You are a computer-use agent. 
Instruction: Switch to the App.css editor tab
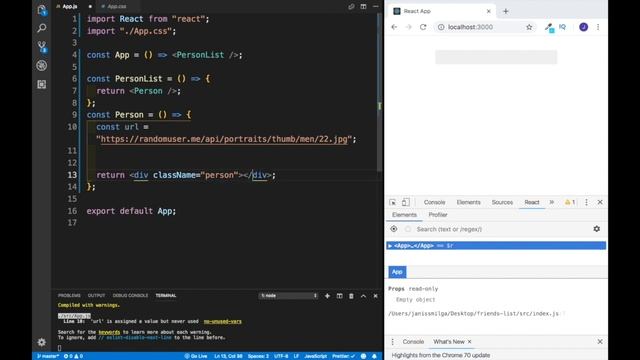pyautogui.click(x=116, y=7)
